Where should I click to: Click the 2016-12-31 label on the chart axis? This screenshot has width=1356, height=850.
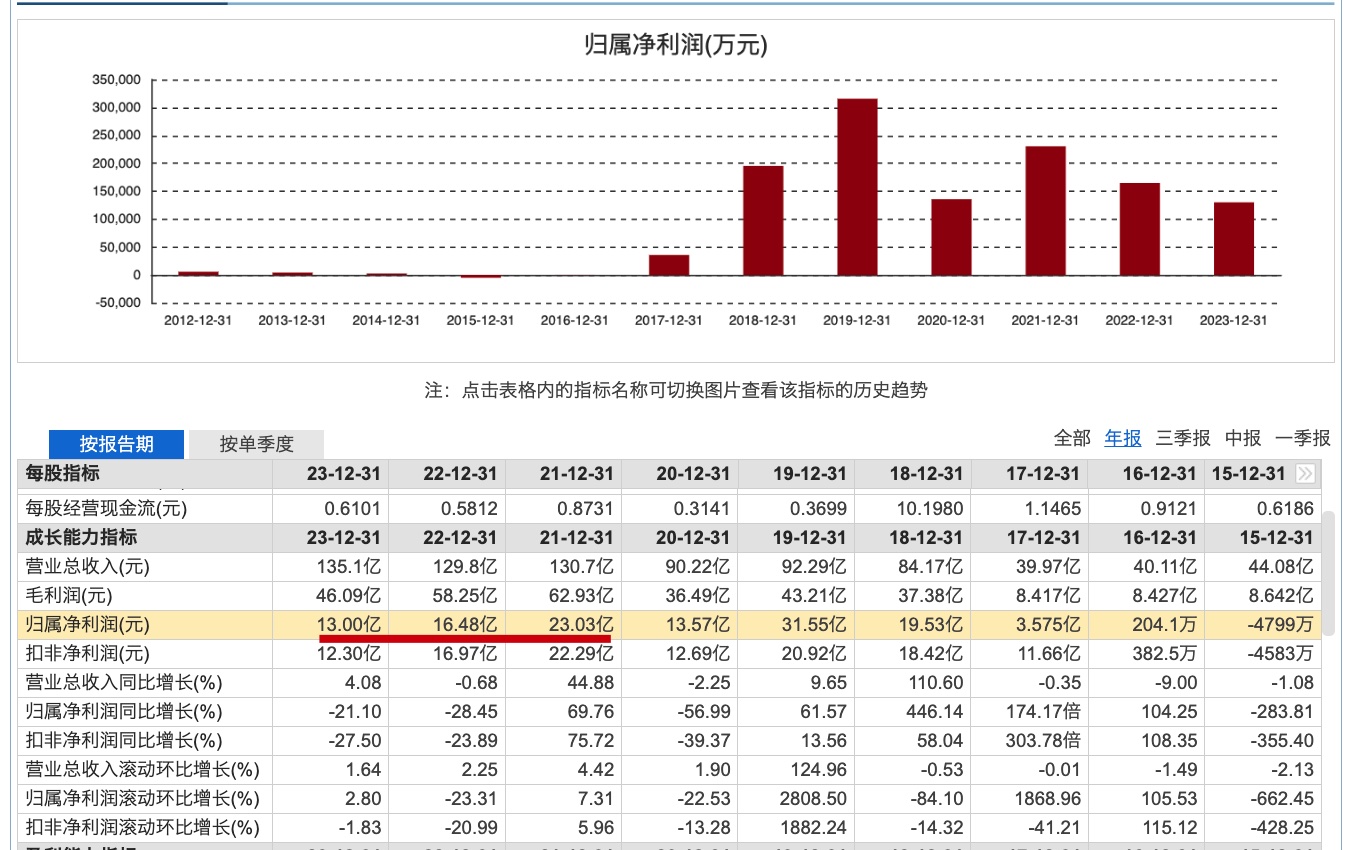(x=575, y=320)
